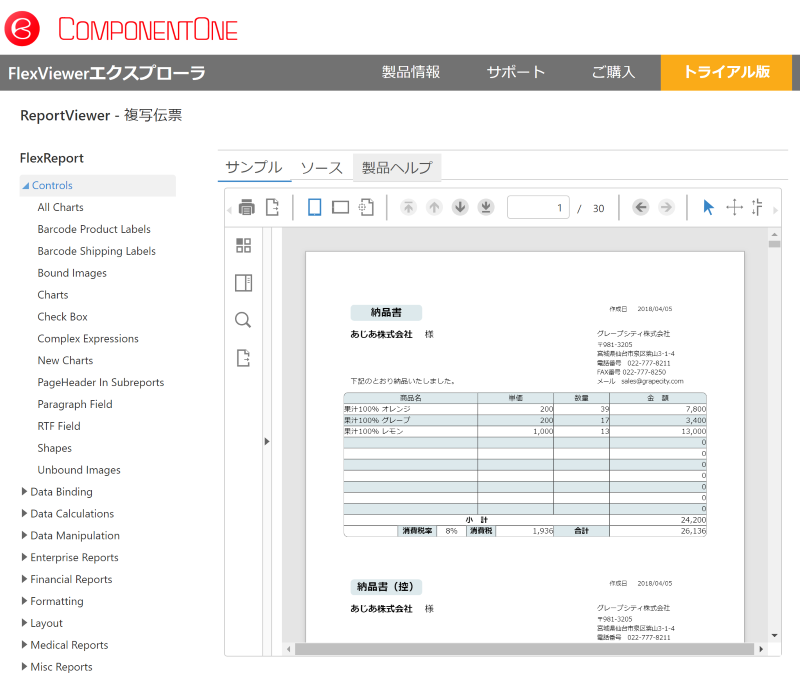Collapse the Controls tree node
Viewport: 800px width, 673px height.
(26, 186)
